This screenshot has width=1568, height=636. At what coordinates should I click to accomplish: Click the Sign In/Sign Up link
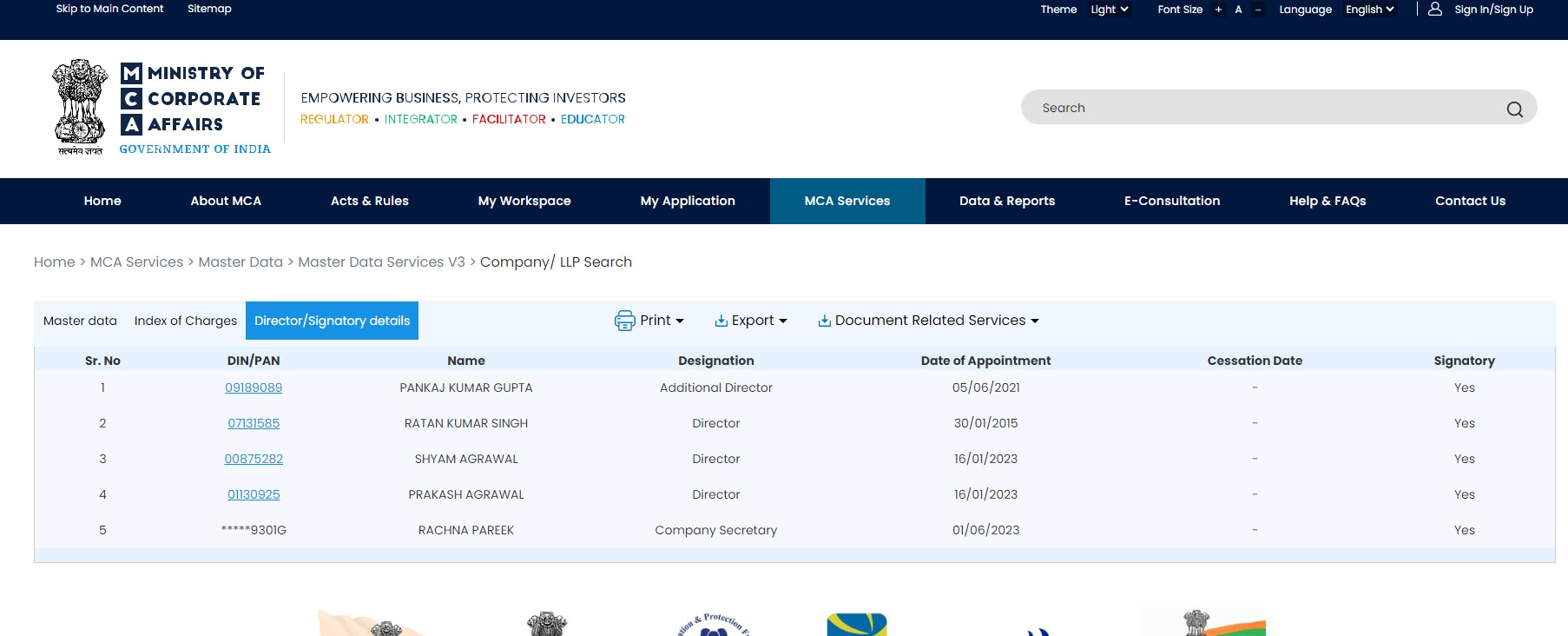point(1493,10)
